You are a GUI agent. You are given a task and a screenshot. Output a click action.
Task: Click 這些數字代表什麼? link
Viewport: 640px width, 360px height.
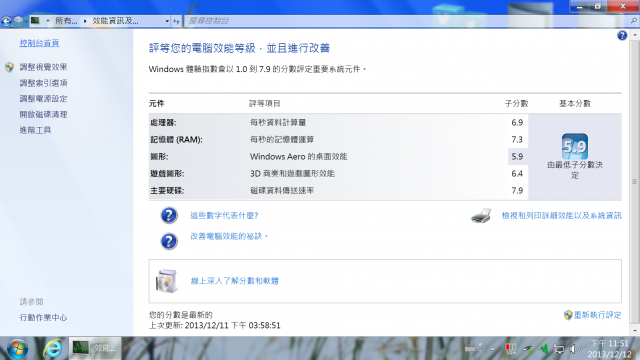coord(224,216)
